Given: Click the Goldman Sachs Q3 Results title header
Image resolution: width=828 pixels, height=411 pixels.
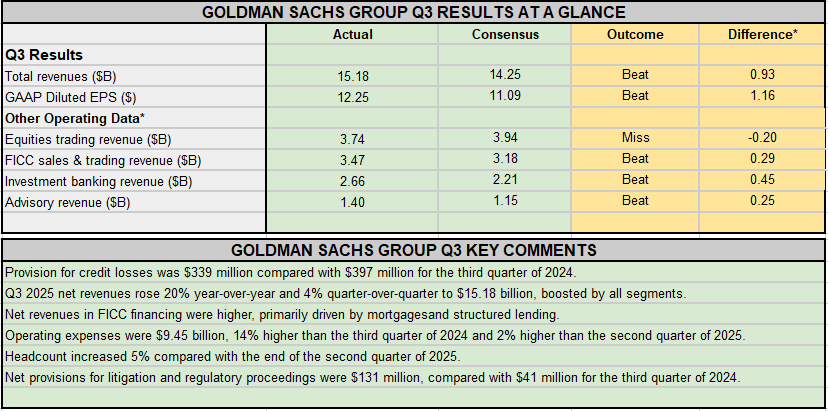Looking at the screenshot, I should pos(413,12).
